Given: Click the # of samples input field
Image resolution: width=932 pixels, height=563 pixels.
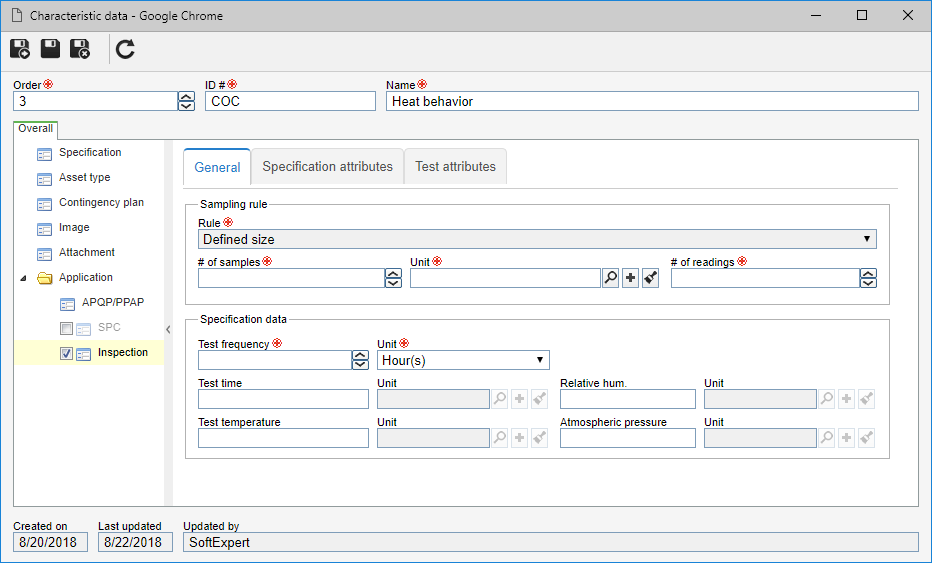Looking at the screenshot, I should click(291, 278).
